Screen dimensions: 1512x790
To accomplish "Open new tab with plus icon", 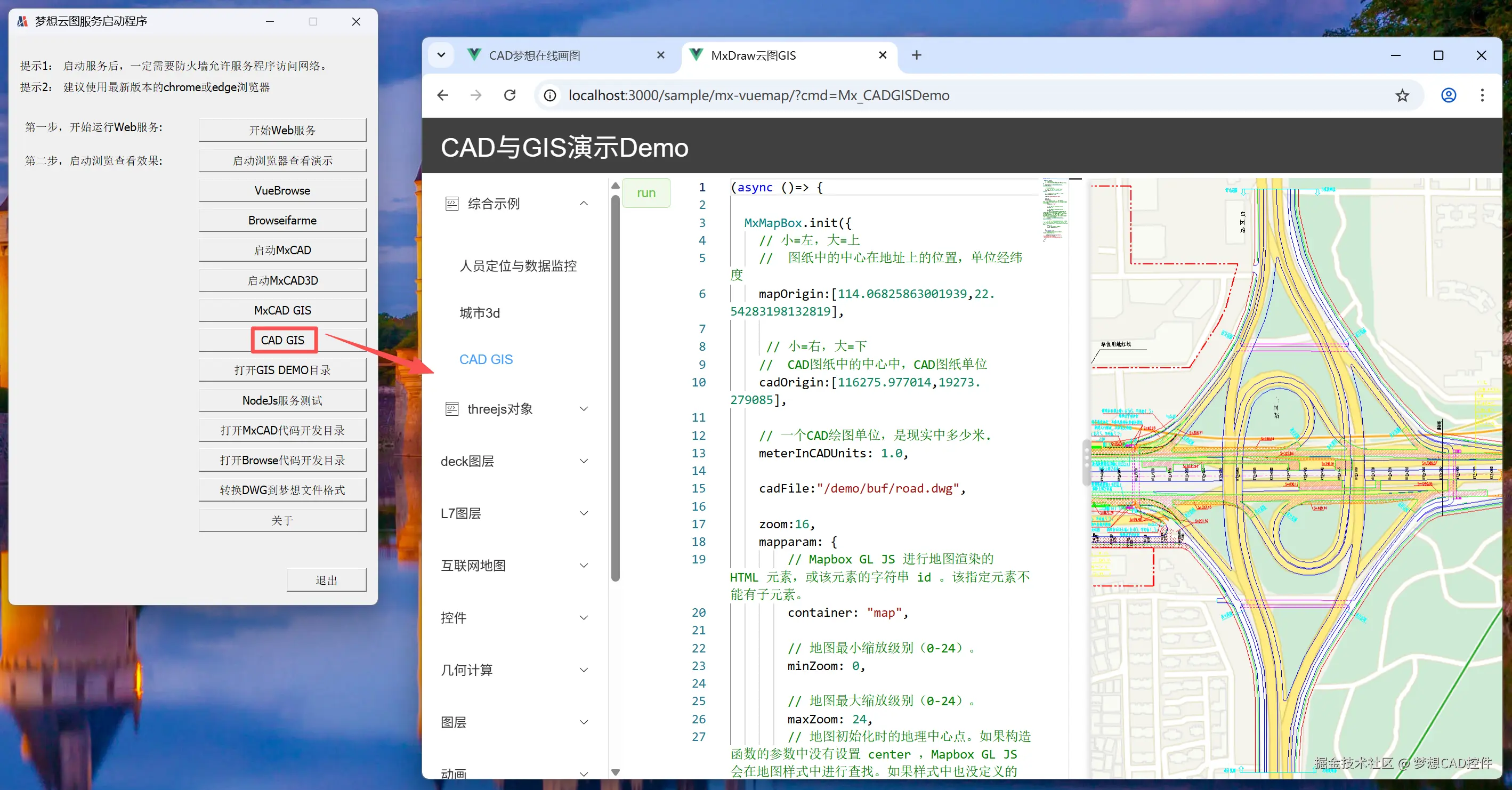I will point(916,55).
